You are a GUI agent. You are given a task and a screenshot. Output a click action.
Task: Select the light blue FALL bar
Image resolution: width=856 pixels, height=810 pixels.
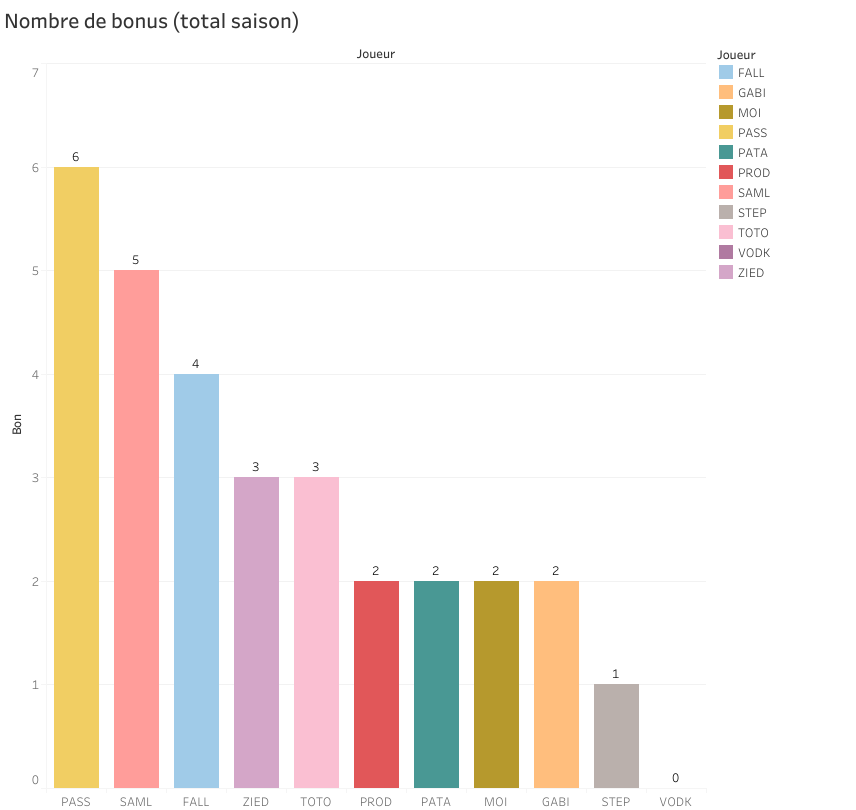click(196, 581)
